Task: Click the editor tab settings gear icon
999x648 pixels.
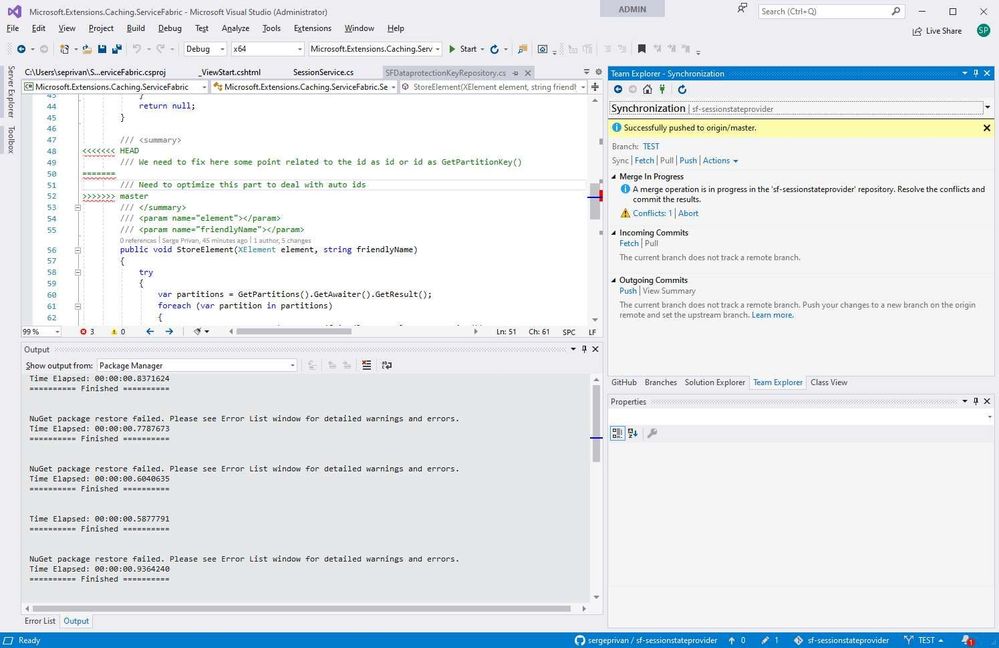Action: 598,72
